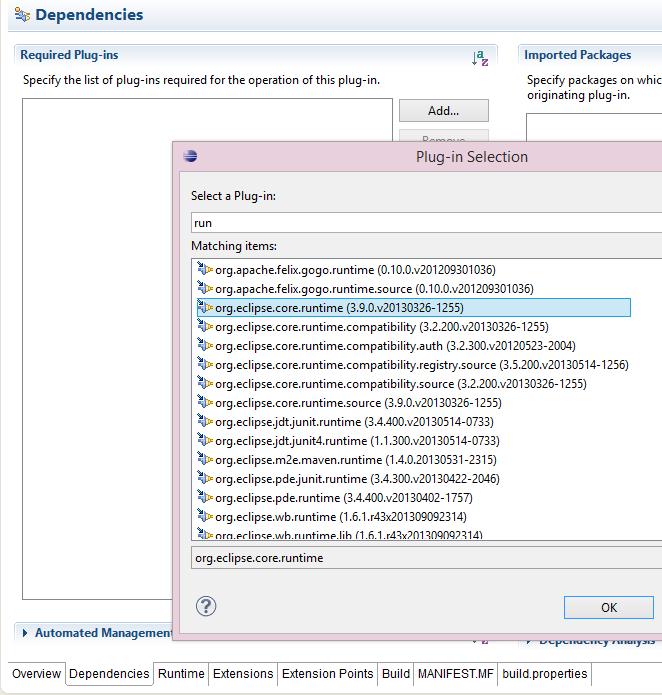Click plug-in icon beside org.apache.felix.gogo.runtime
The height and width of the screenshot is (695, 662).
(x=205, y=269)
